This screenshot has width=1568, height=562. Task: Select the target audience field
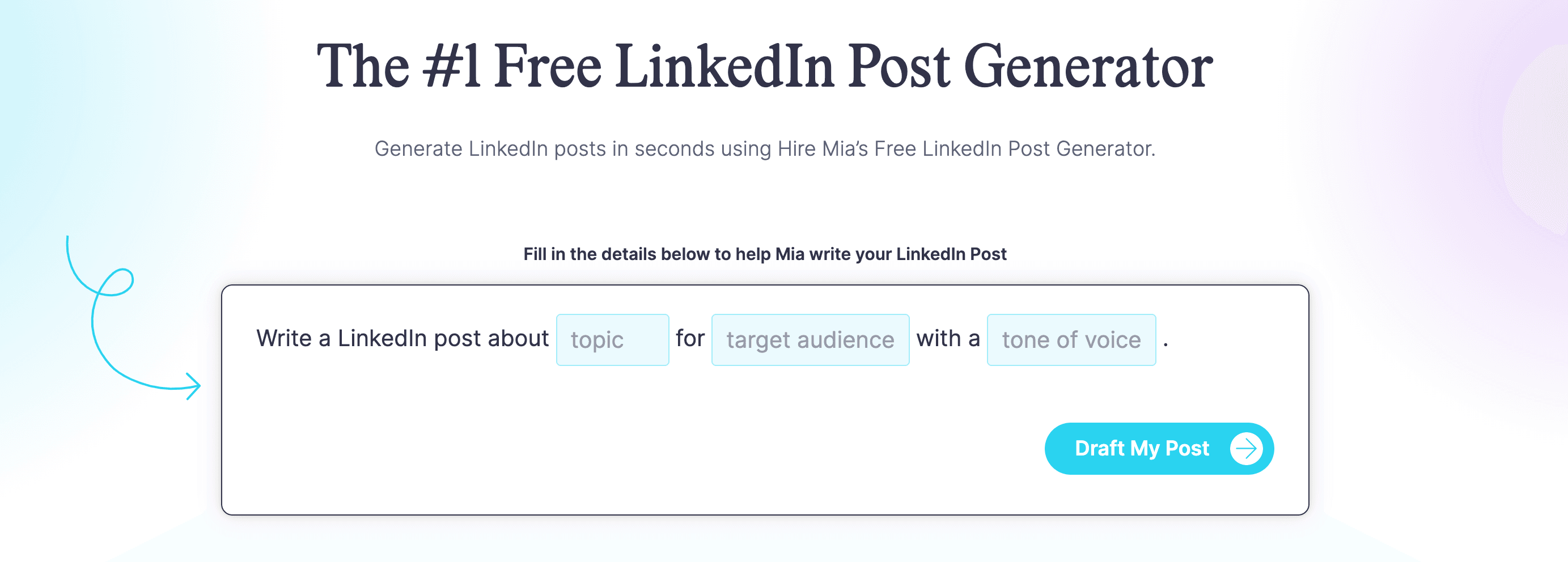(x=810, y=339)
